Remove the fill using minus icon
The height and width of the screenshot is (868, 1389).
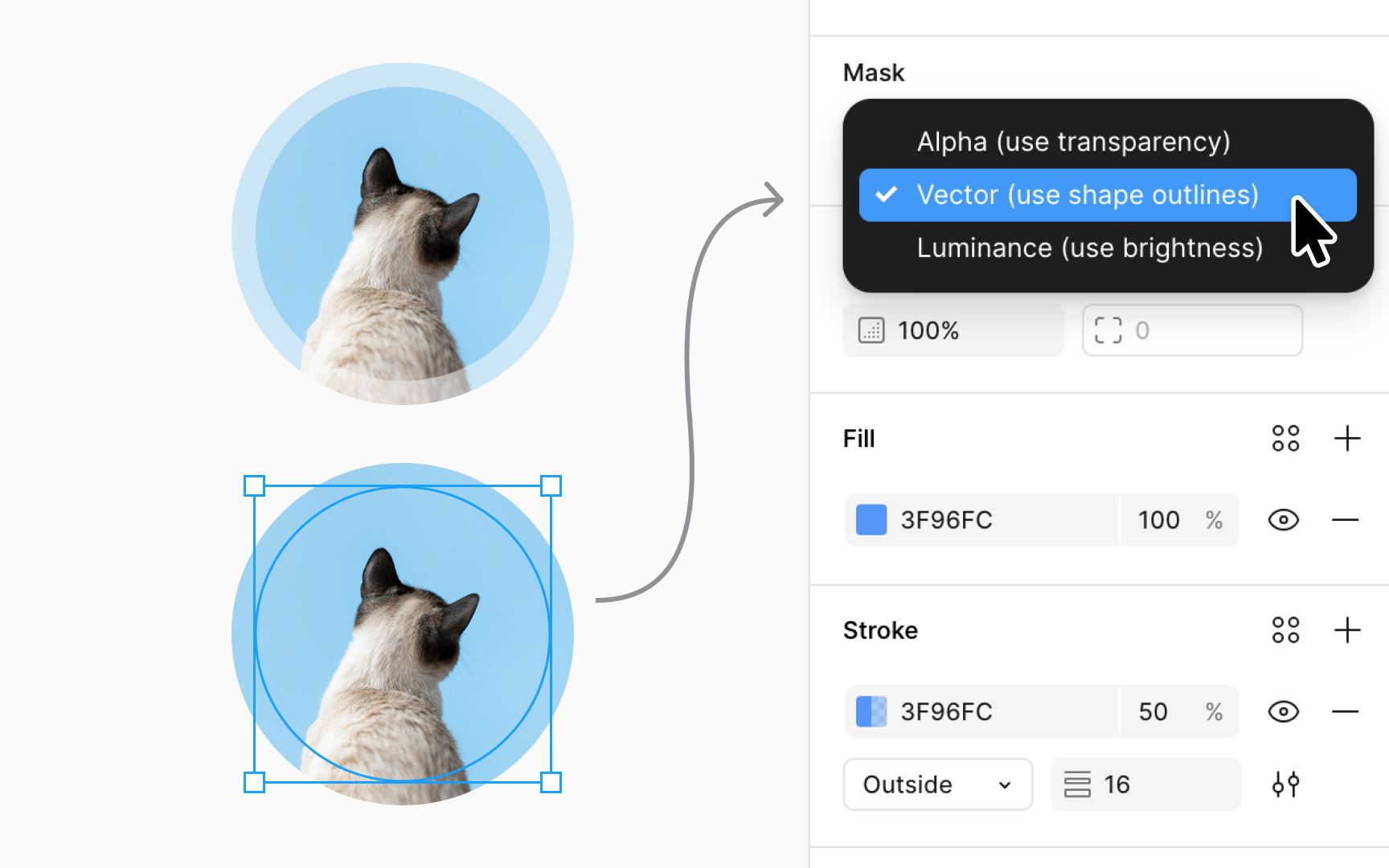click(1345, 520)
